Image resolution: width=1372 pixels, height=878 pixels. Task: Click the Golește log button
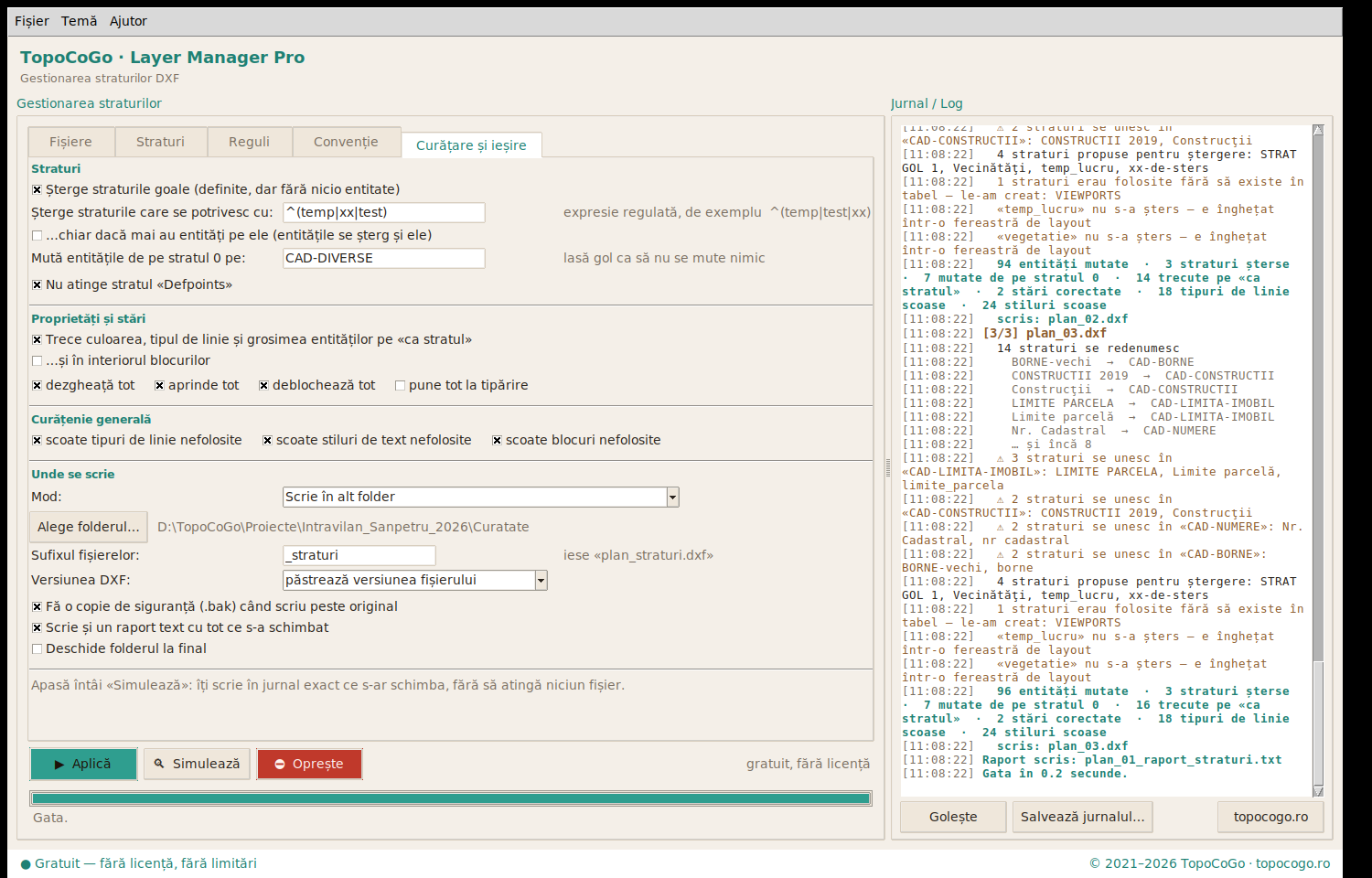coord(953,817)
